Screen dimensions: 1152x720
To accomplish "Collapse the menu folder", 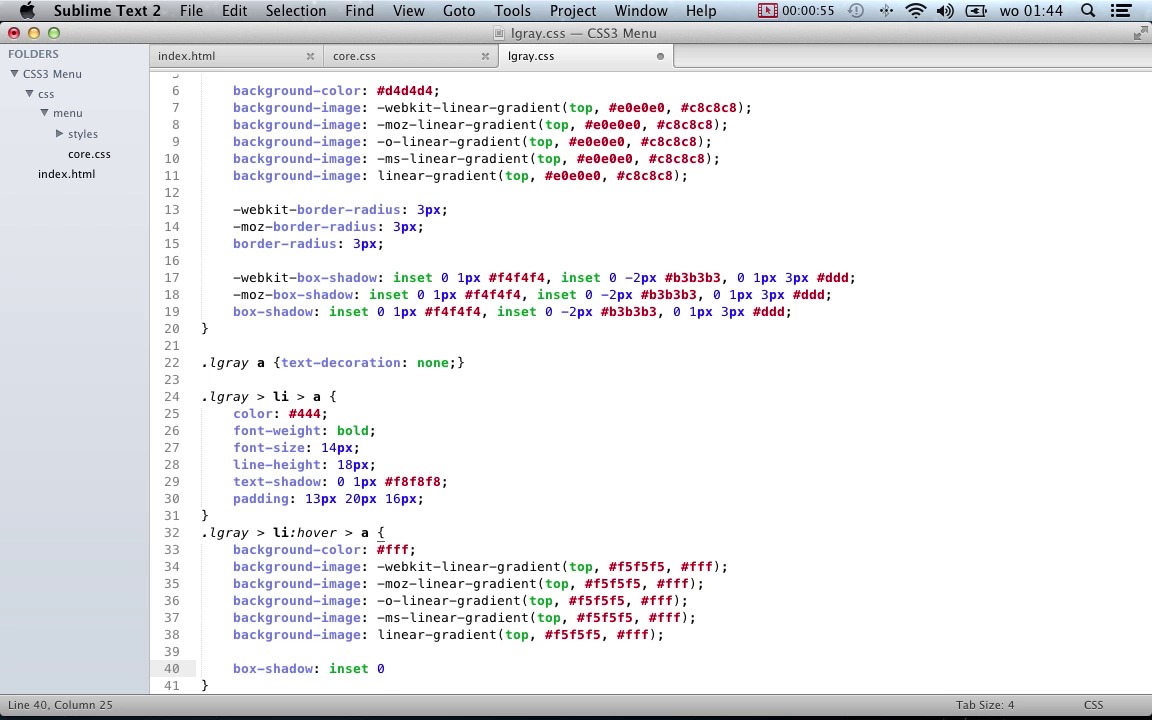I will tap(45, 112).
